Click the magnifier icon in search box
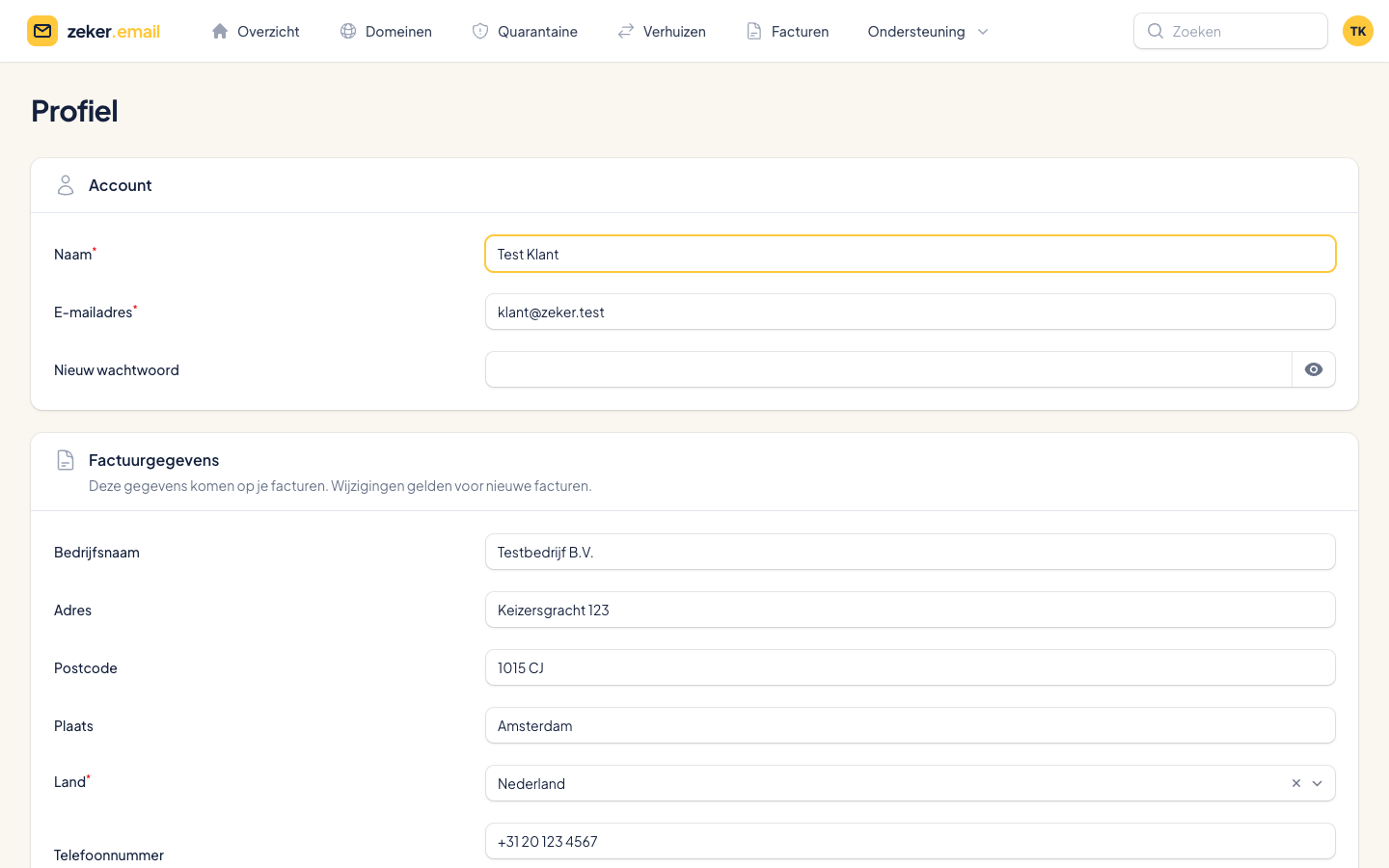Screen dimensions: 1389x868 pos(1155,31)
